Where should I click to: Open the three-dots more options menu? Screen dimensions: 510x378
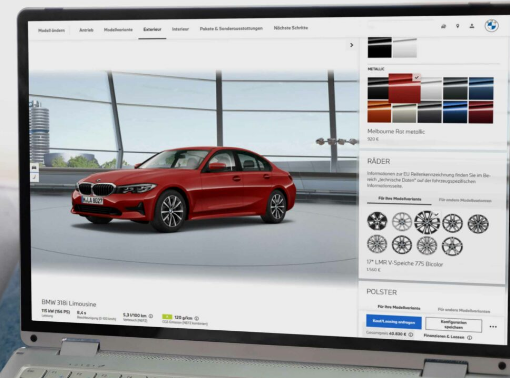[493, 327]
